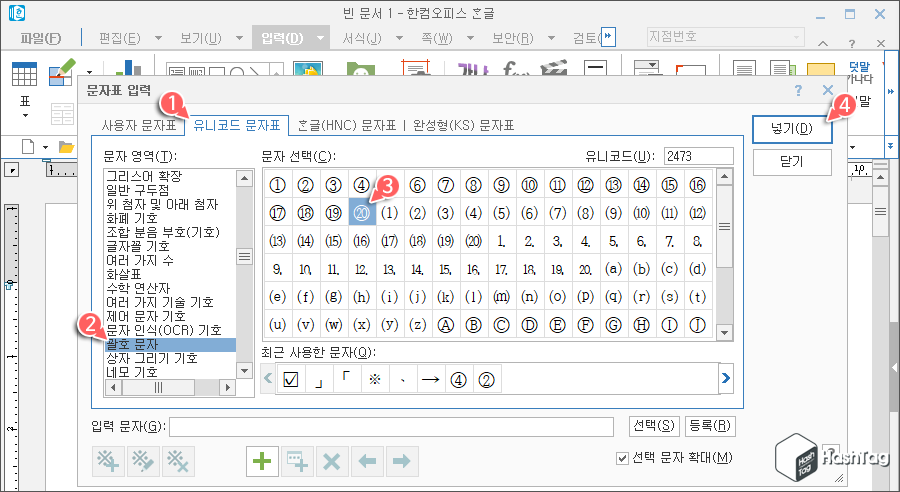Screen dimensions: 900x492
Task: Select parenthesized (a) character
Action: coord(613,269)
